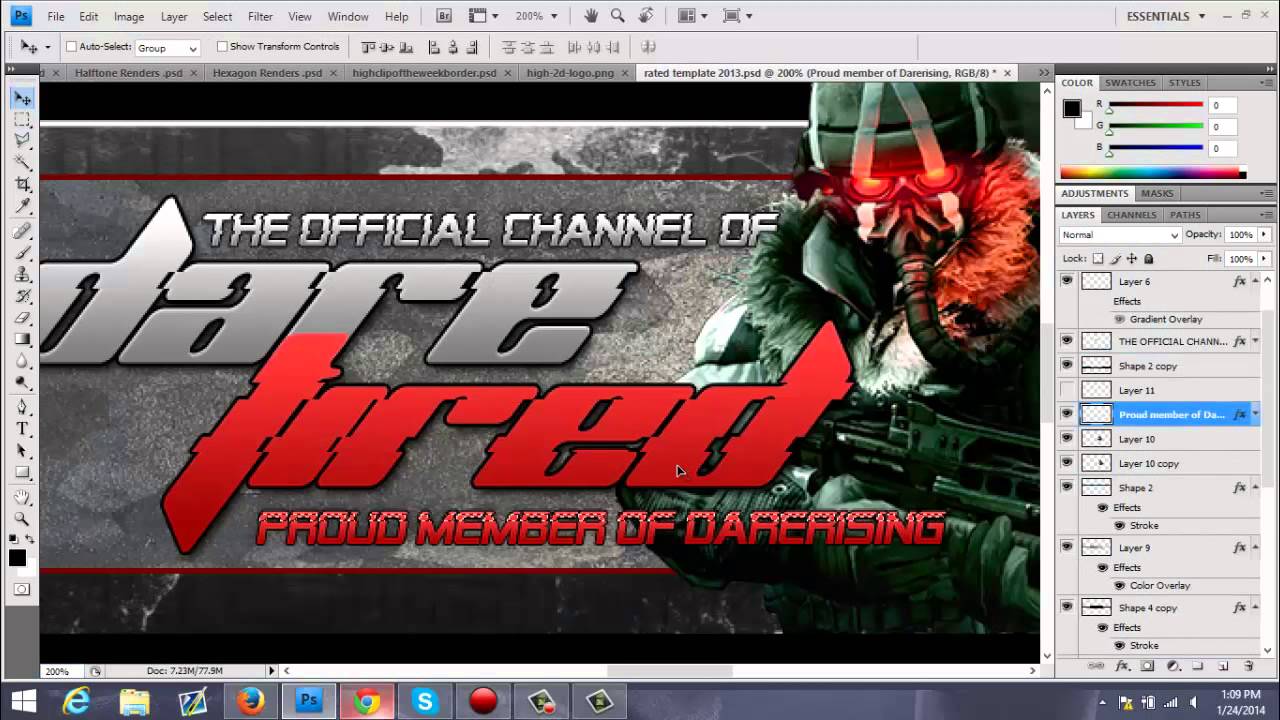This screenshot has height=720, width=1280.
Task: Enable Show Transform Controls checkbox
Action: coord(222,47)
